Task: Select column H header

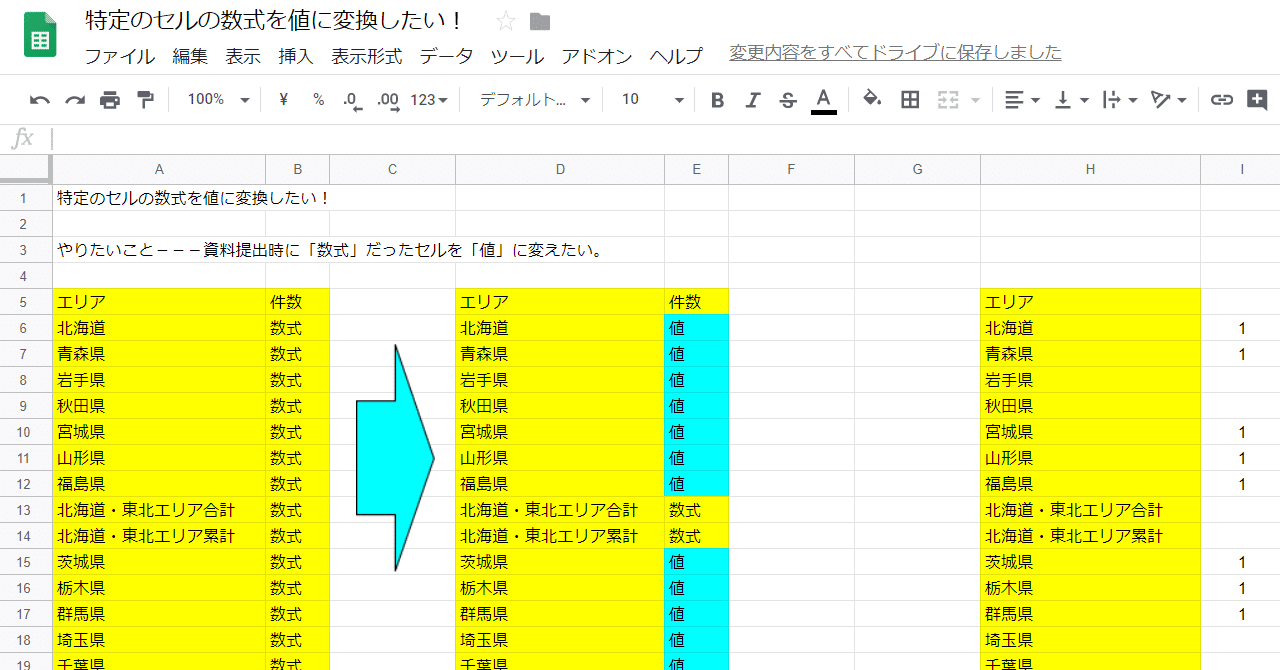Action: point(1090,170)
